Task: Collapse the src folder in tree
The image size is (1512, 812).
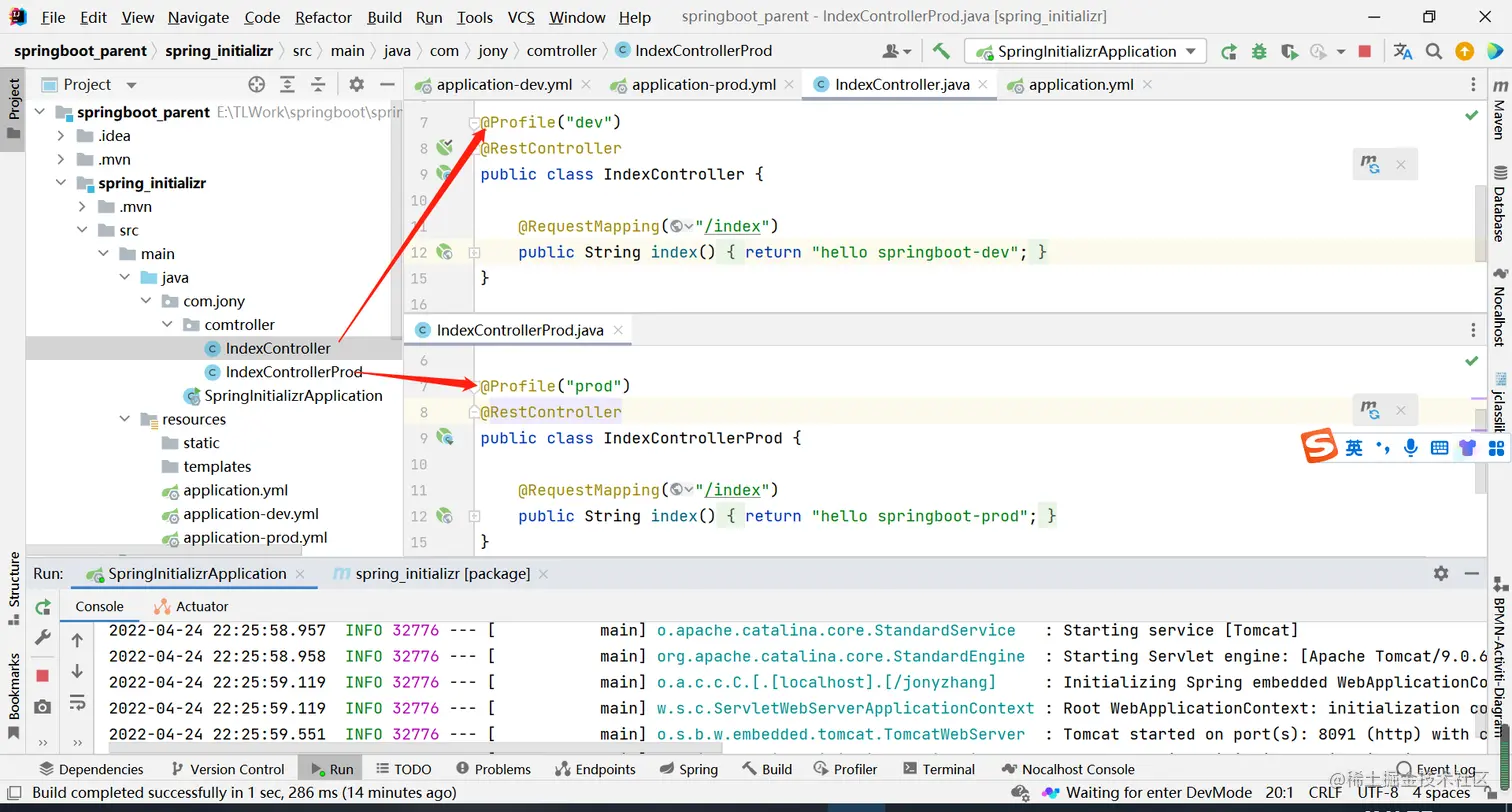Action: [82, 230]
